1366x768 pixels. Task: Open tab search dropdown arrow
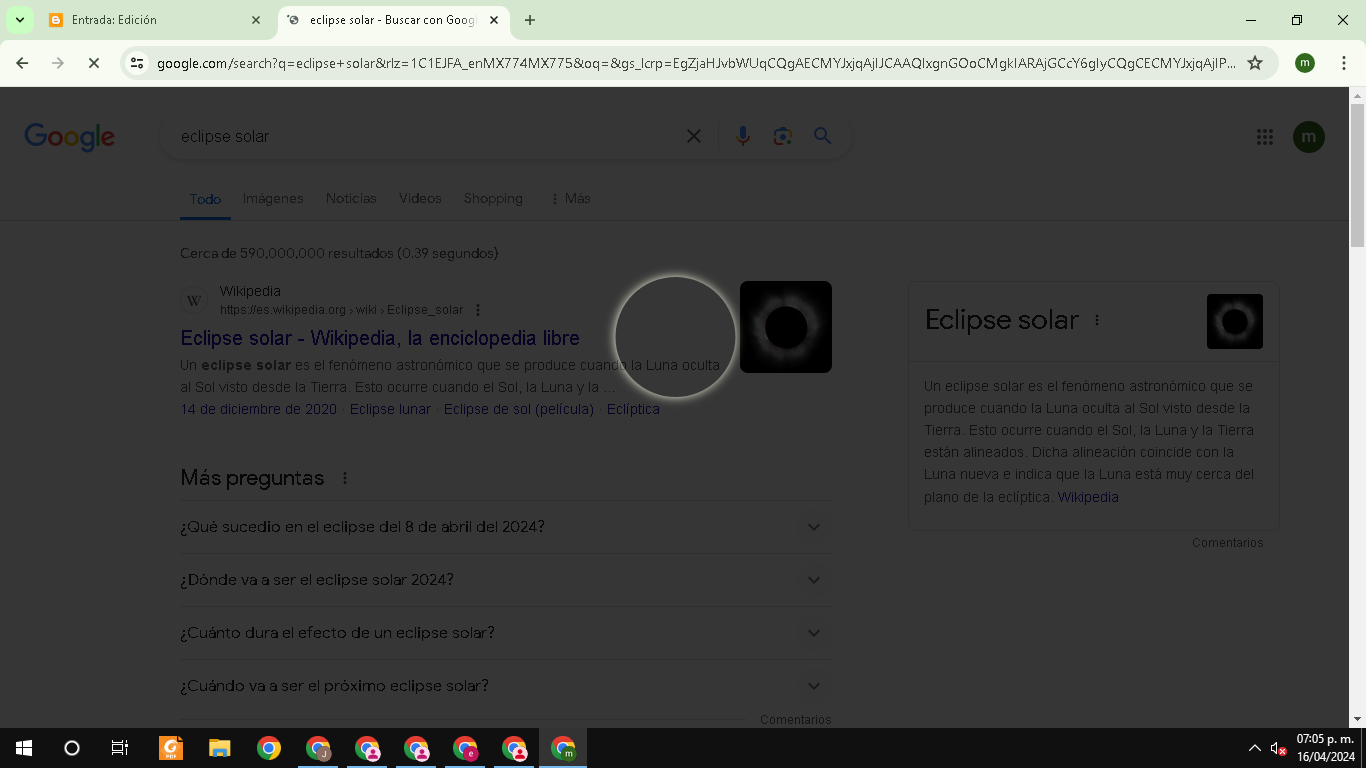pos(19,20)
